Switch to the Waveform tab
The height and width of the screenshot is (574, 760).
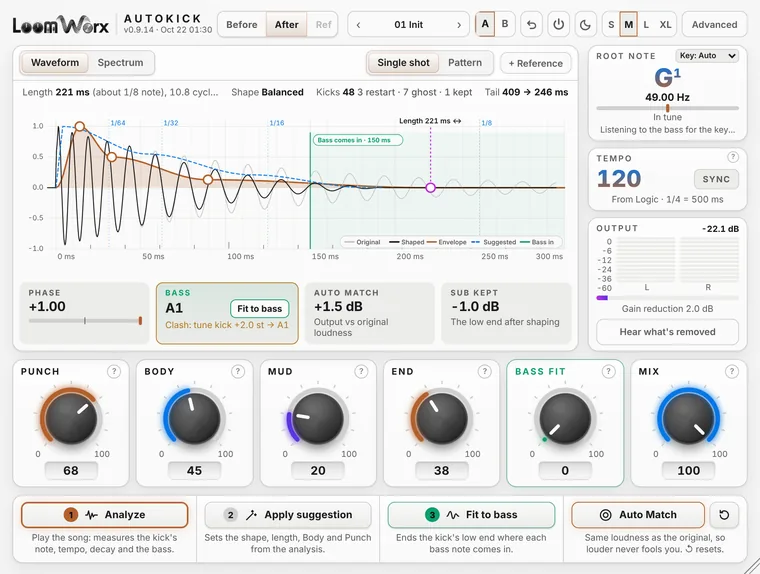(x=55, y=63)
